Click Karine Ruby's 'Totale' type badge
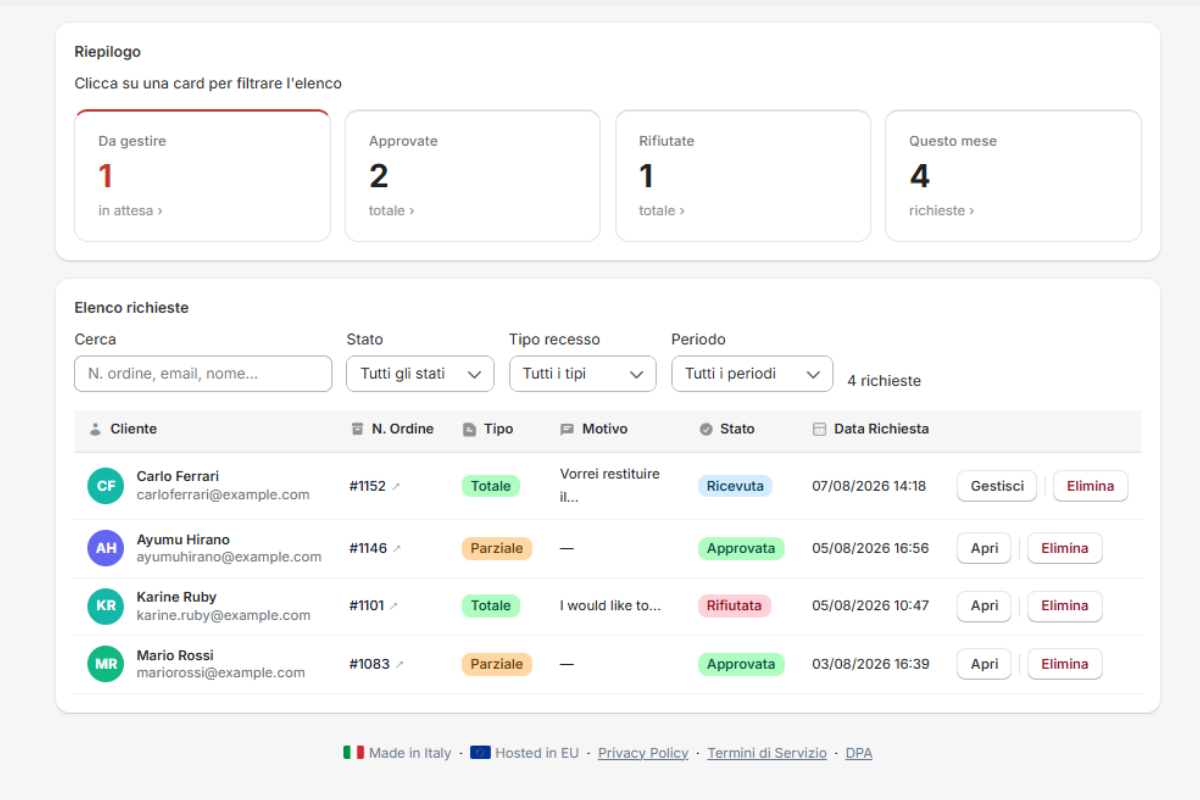 pos(491,606)
